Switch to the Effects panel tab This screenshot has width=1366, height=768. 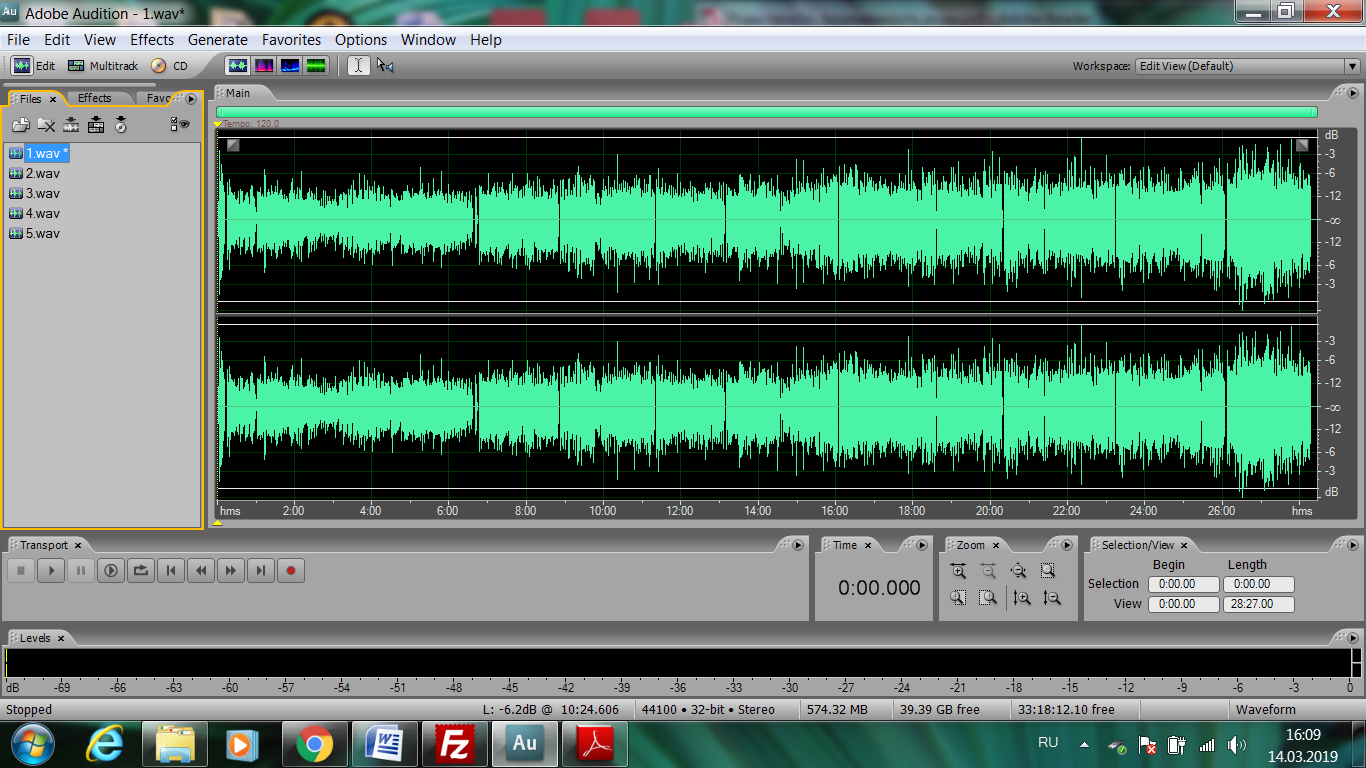pos(95,98)
